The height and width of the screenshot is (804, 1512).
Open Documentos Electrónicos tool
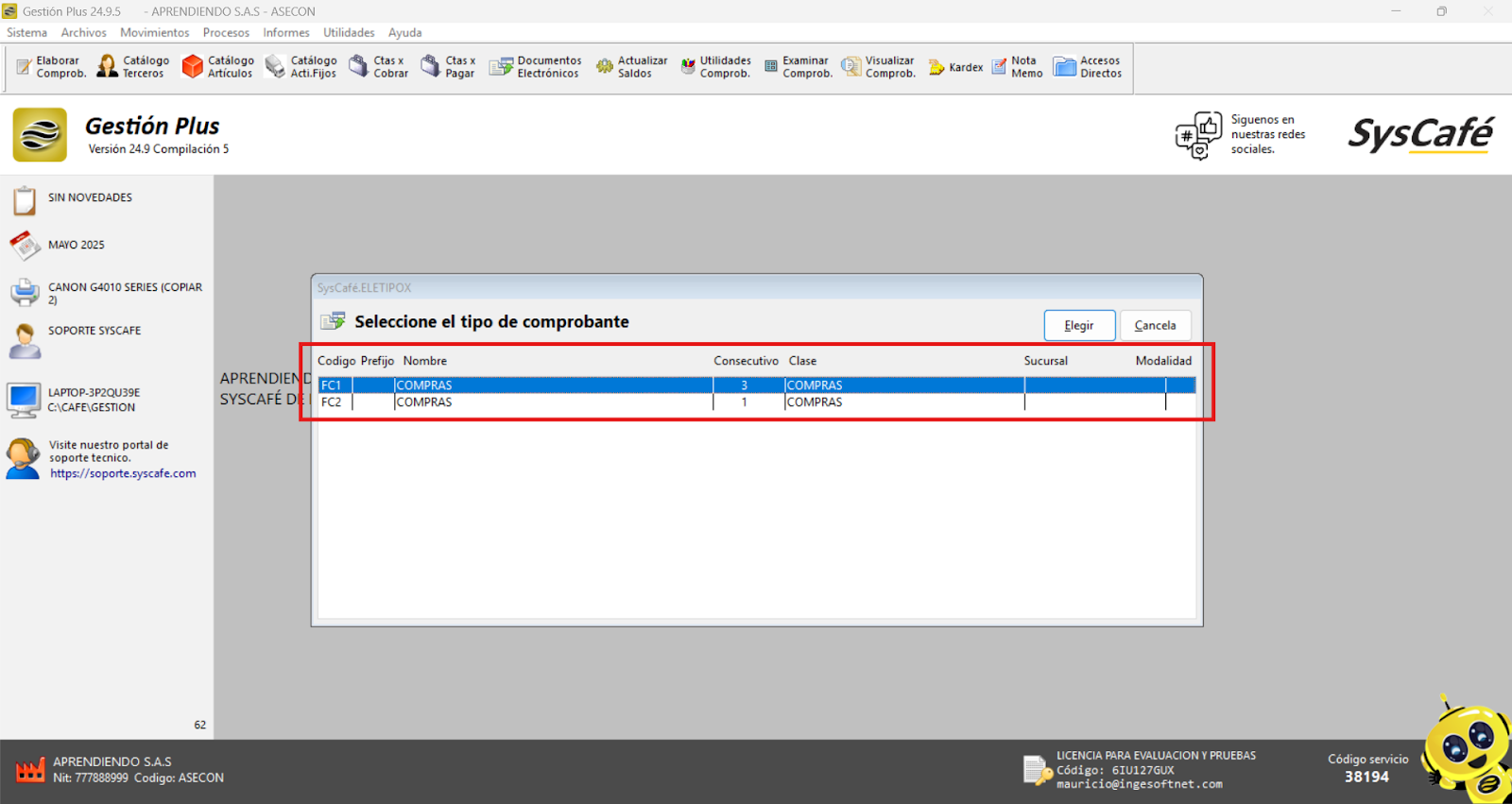tap(501, 67)
